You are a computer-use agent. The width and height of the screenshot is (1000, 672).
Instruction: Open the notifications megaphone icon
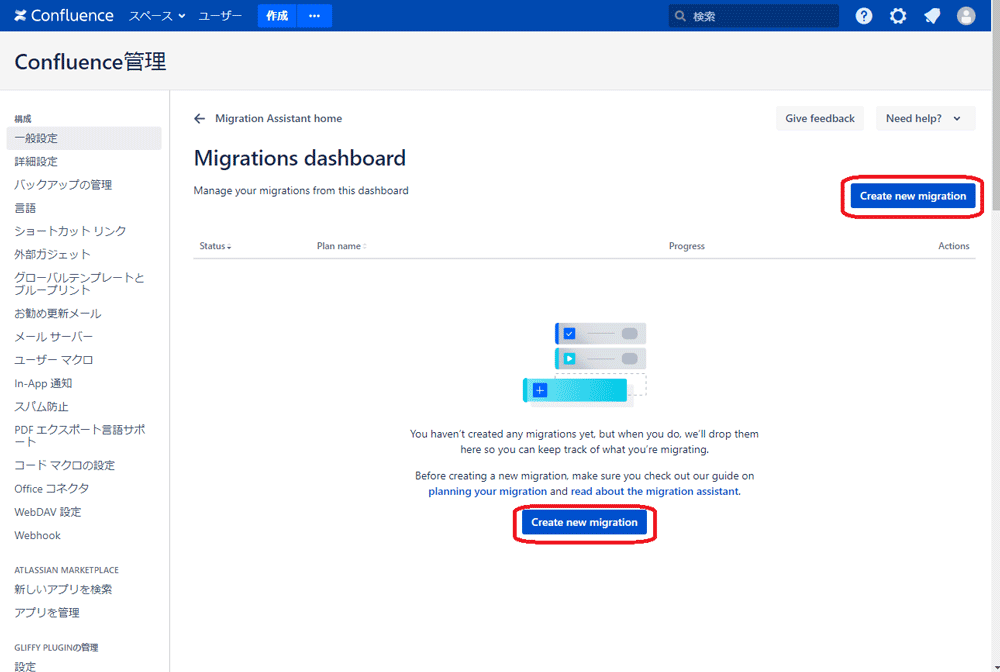(x=932, y=16)
